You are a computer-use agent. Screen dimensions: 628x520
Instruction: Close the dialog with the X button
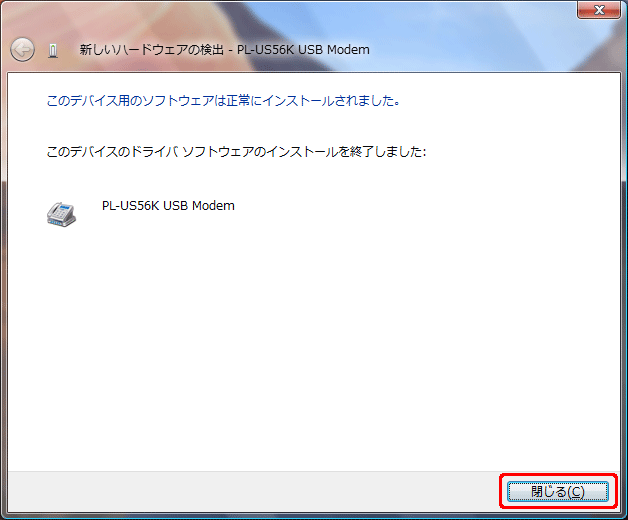[599, 10]
